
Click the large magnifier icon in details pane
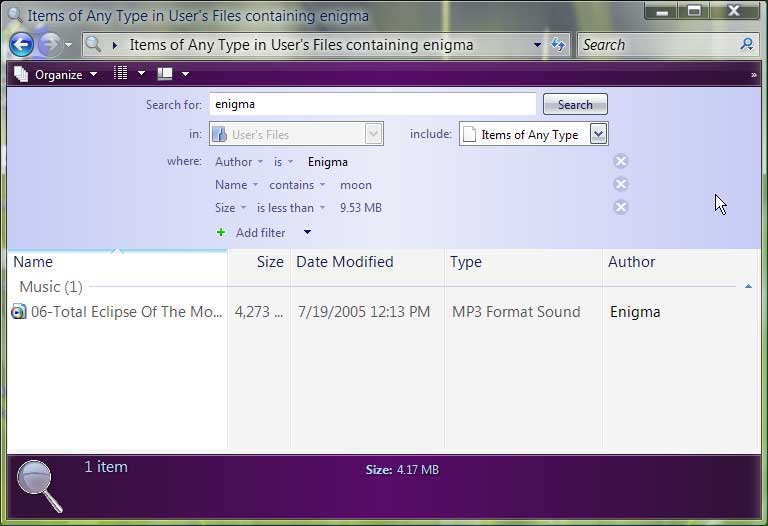pos(39,486)
